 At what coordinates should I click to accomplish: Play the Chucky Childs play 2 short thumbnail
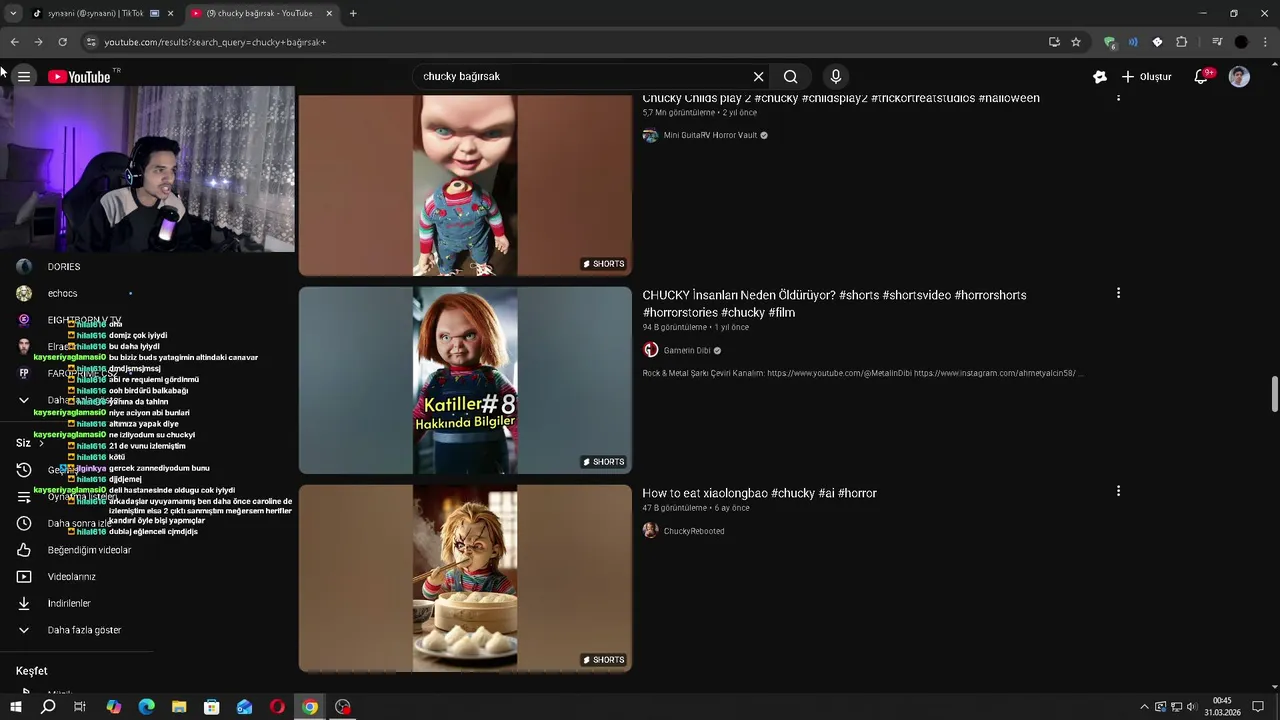465,185
